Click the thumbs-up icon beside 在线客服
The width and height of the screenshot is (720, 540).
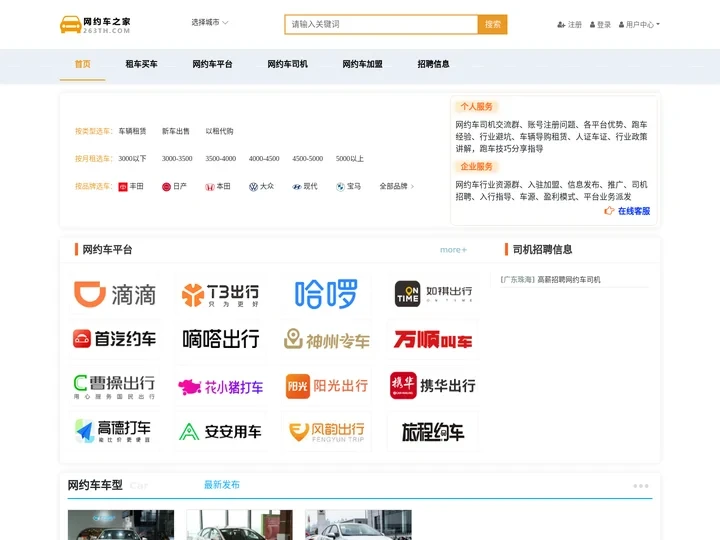(609, 211)
